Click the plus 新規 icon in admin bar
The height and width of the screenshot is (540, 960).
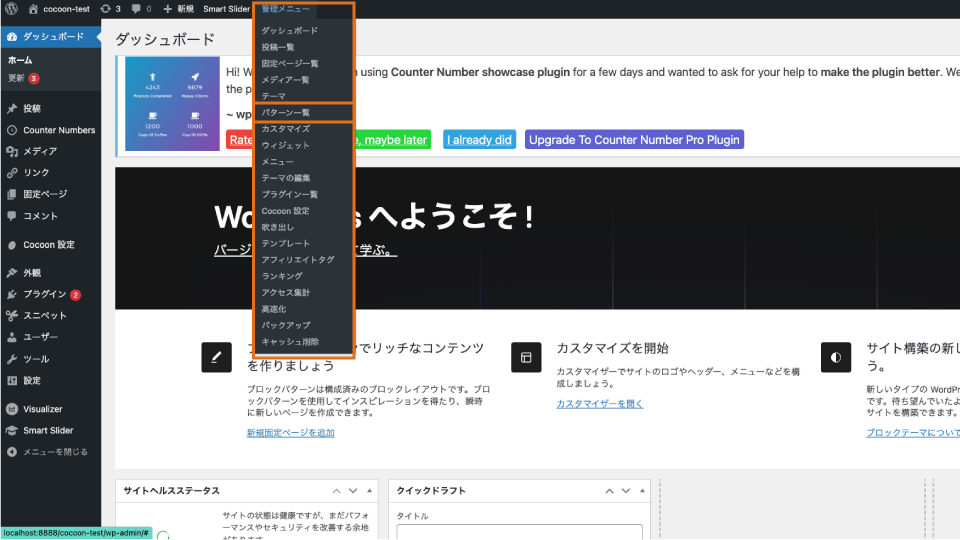coord(167,9)
